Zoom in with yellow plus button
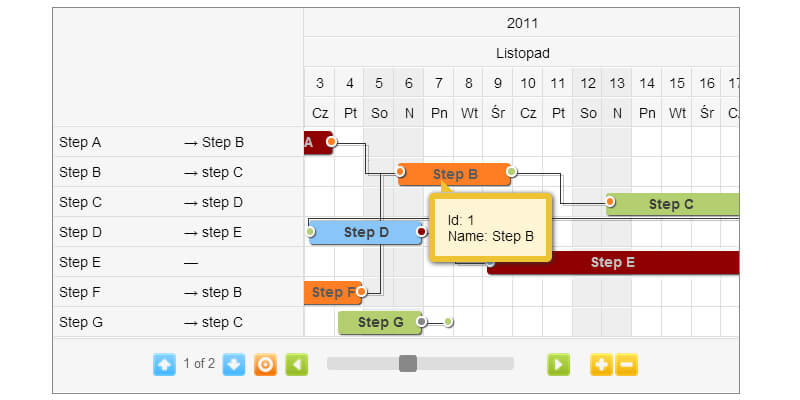 pyautogui.click(x=600, y=364)
